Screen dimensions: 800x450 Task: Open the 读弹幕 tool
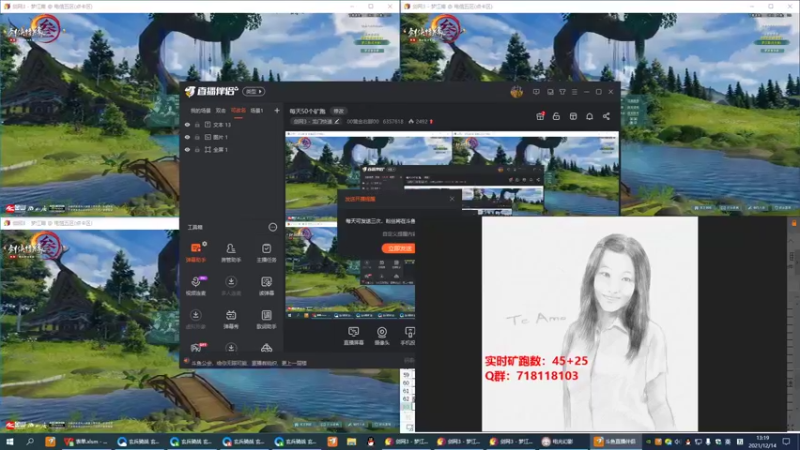pyautogui.click(x=266, y=286)
